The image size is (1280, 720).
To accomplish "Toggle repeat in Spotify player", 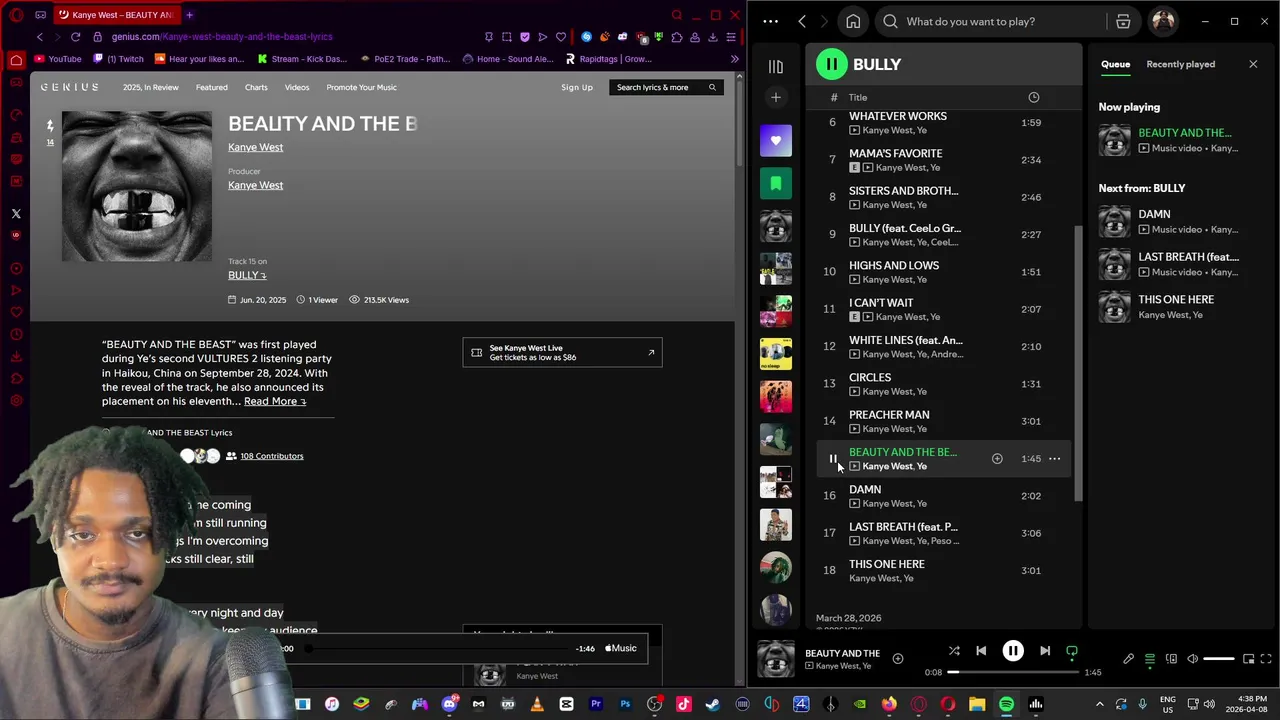I will click(x=1072, y=651).
